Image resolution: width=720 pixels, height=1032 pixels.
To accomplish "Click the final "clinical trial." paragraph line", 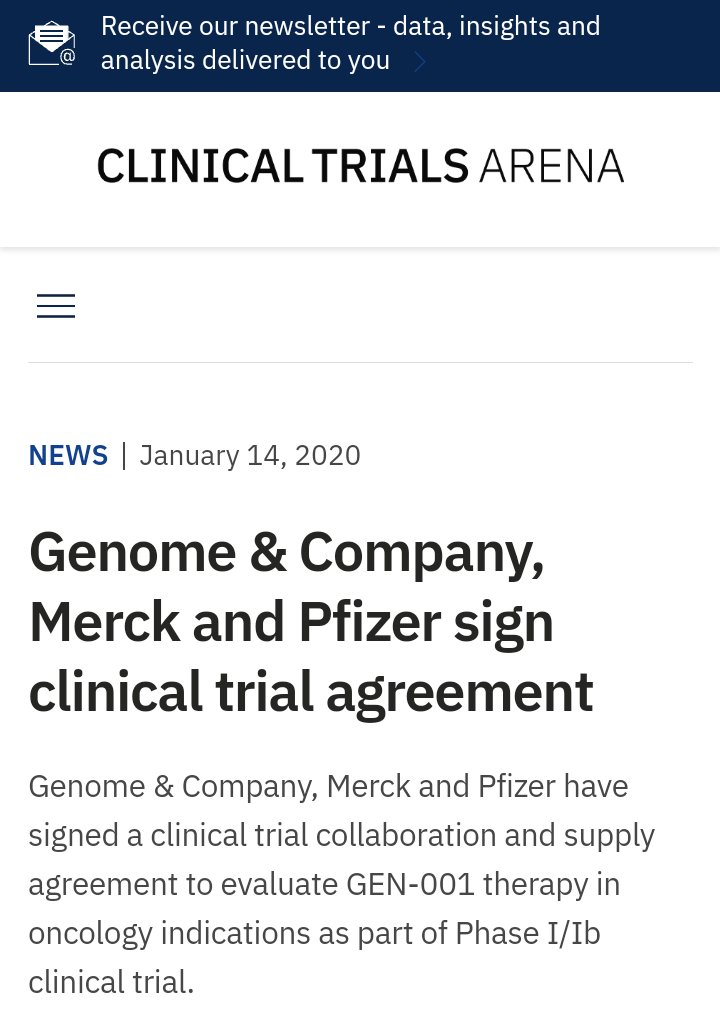I will 111,982.
